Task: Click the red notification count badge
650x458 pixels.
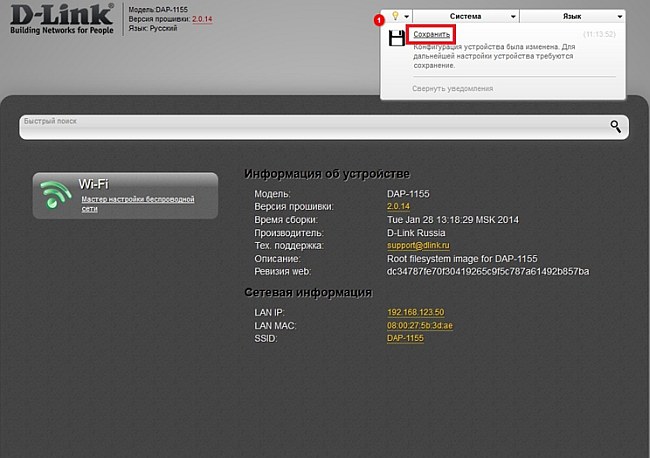Action: pyautogui.click(x=379, y=19)
